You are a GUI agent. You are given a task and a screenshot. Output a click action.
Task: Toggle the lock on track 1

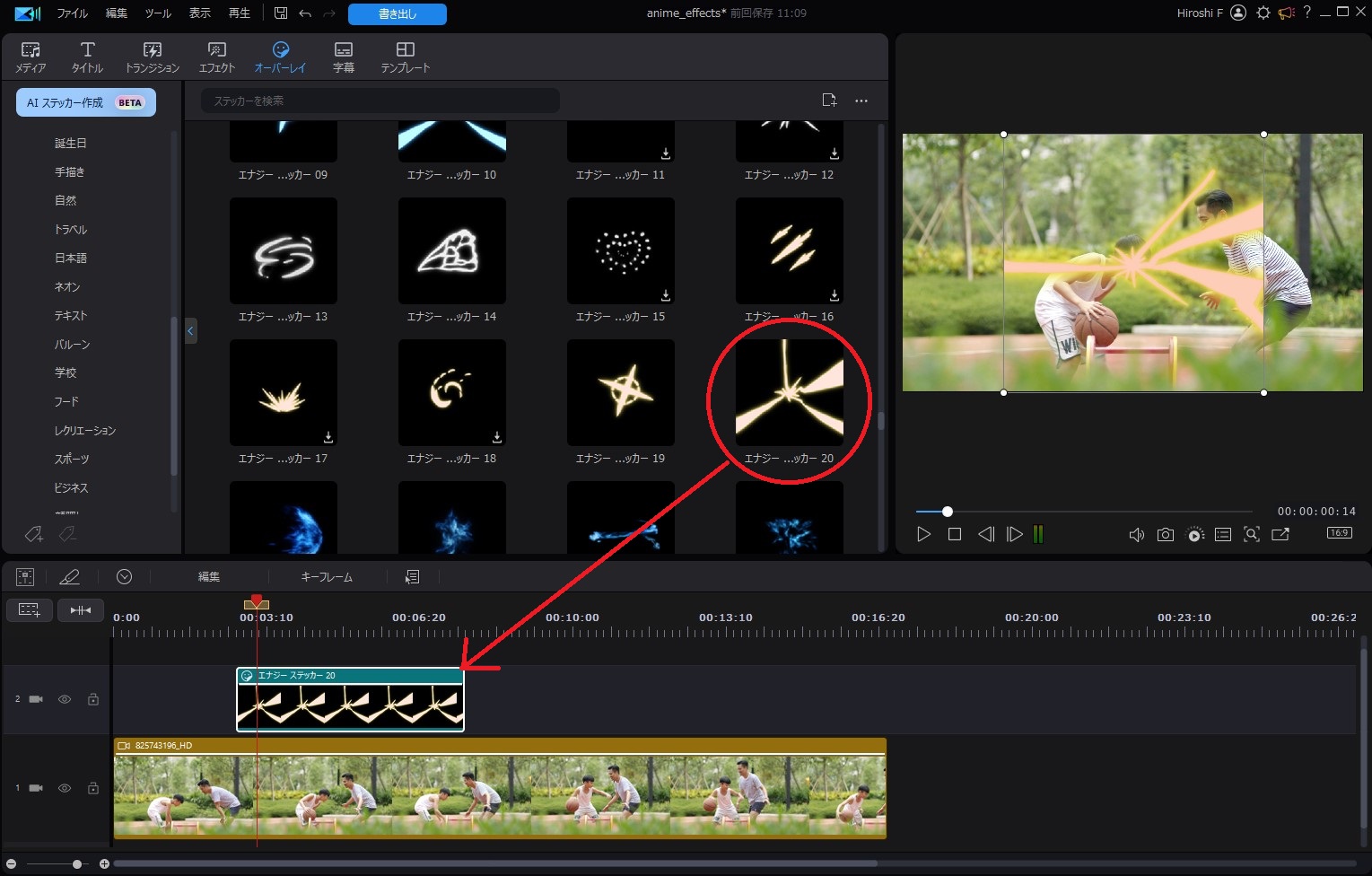tap(93, 788)
